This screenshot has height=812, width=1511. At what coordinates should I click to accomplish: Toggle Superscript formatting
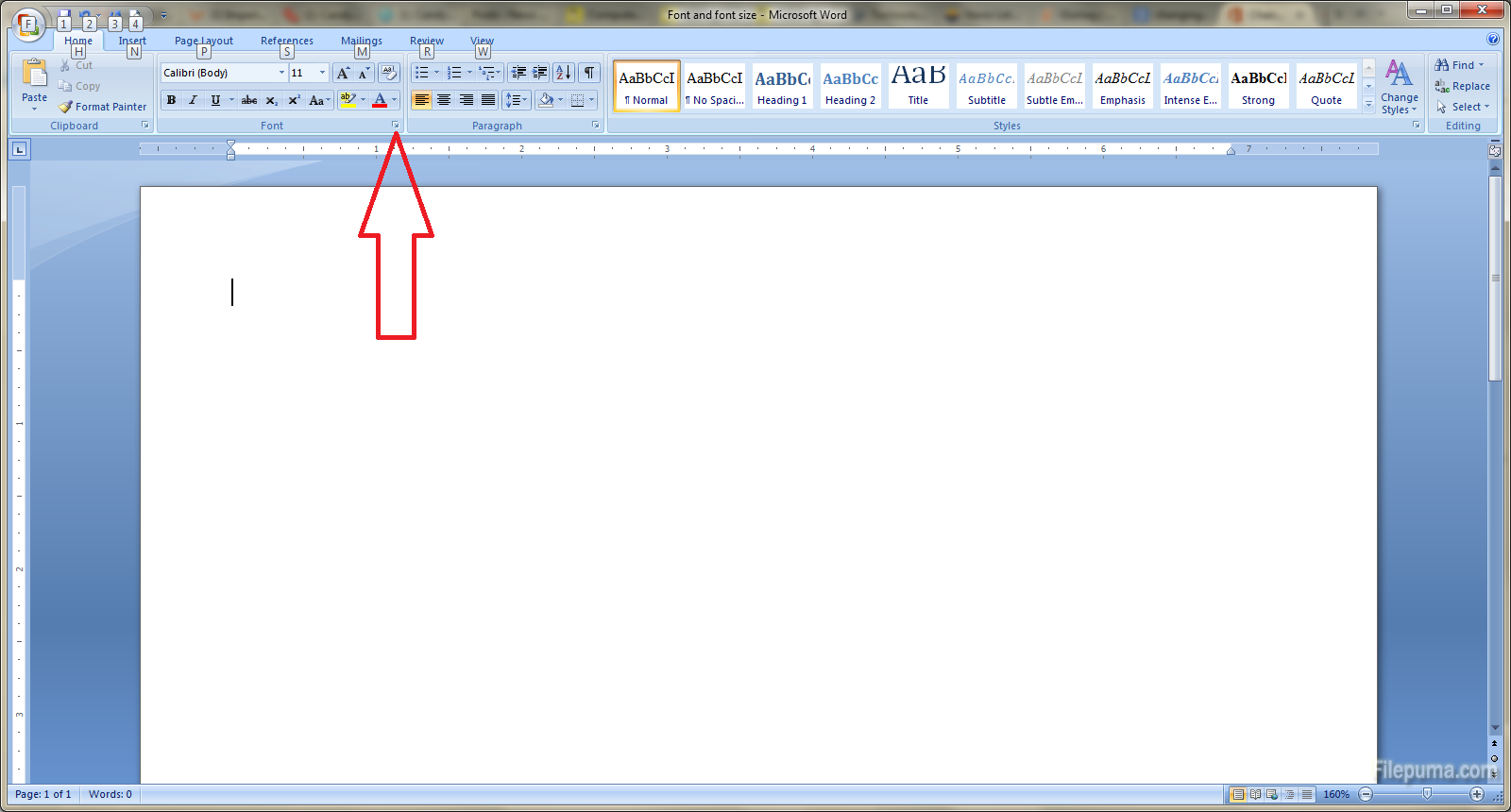pyautogui.click(x=295, y=100)
